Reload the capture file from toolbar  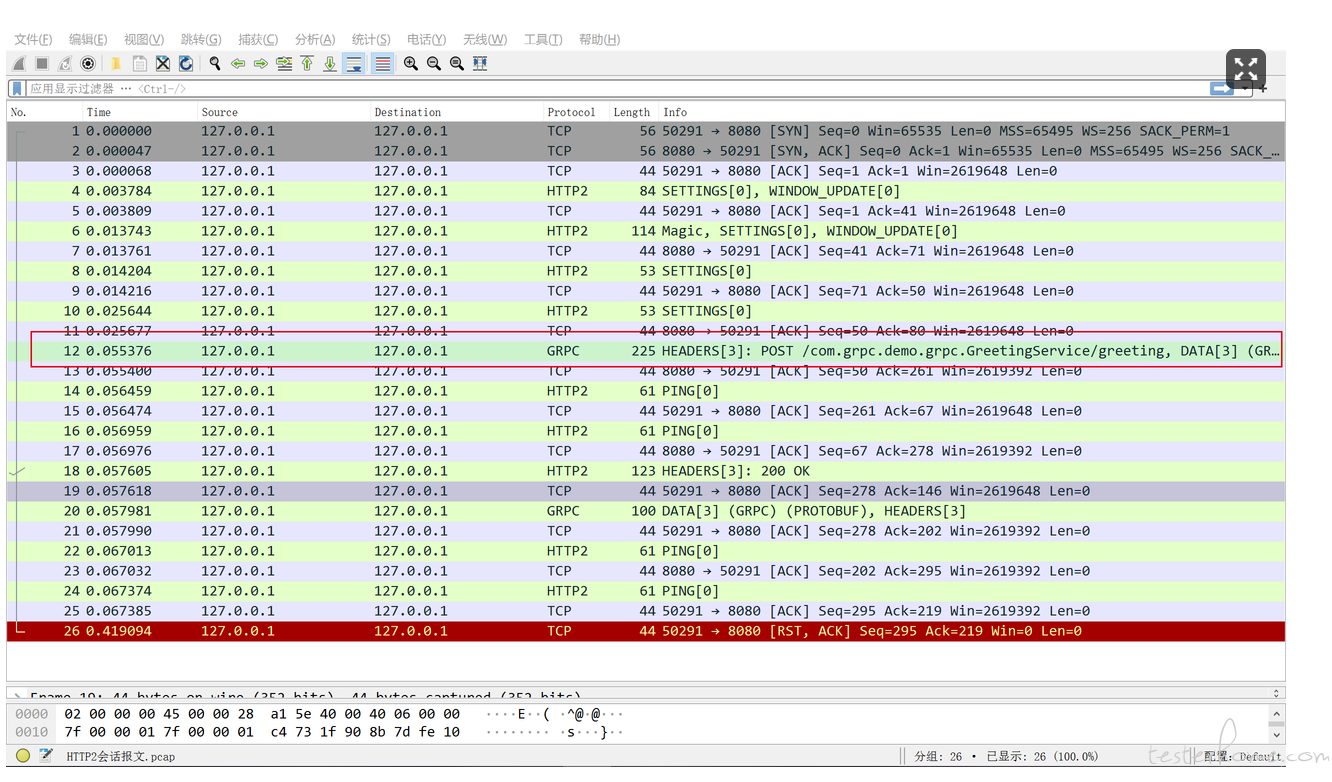click(186, 64)
